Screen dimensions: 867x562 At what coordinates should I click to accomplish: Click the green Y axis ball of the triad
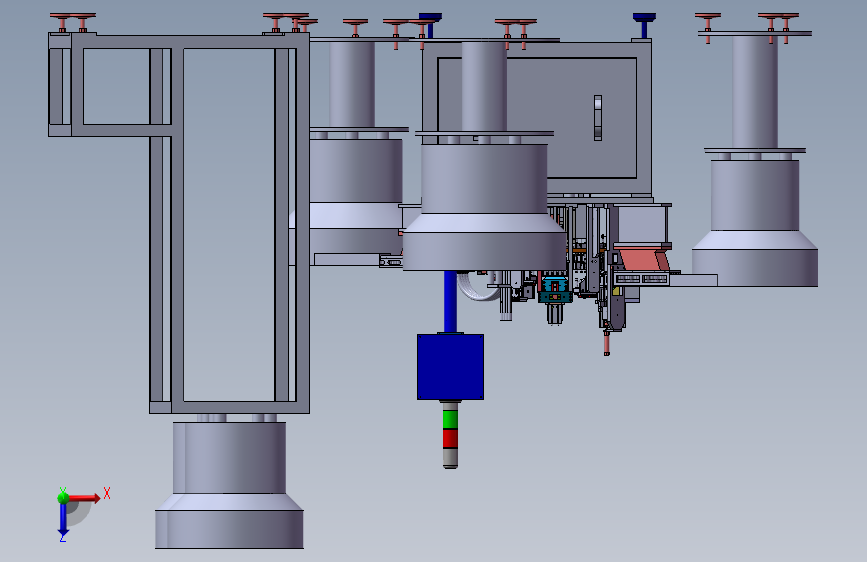[x=63, y=497]
